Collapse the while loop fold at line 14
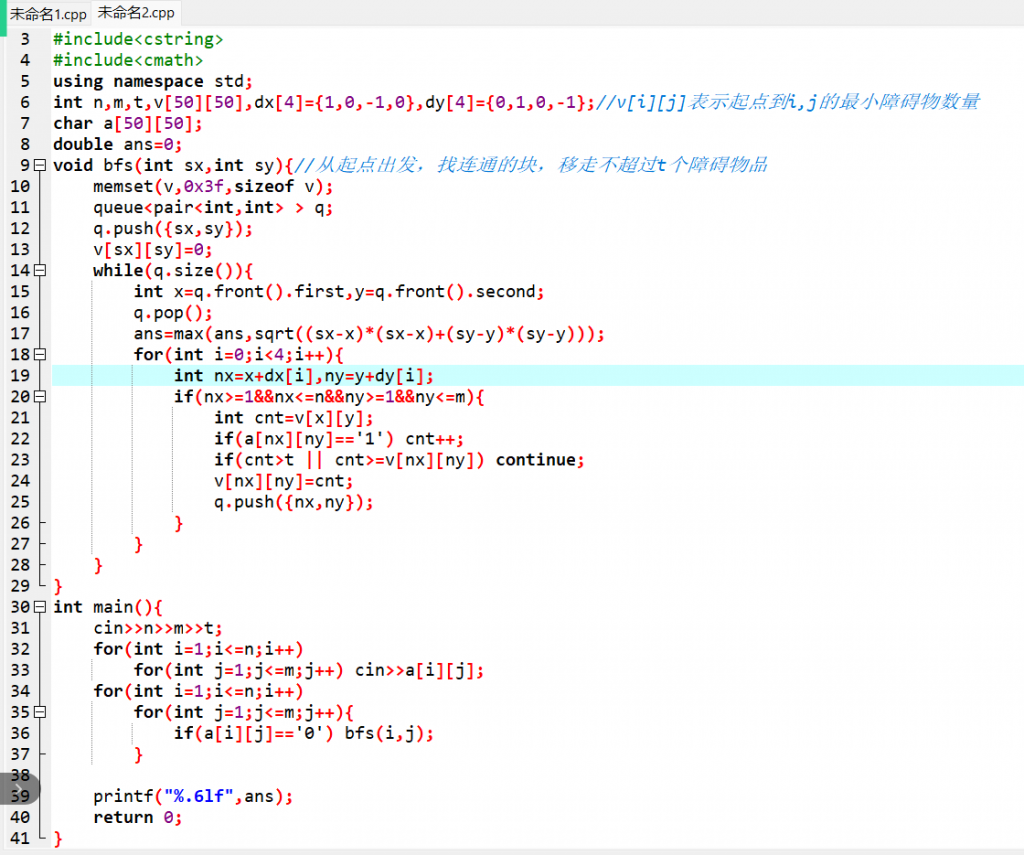 click(40, 270)
